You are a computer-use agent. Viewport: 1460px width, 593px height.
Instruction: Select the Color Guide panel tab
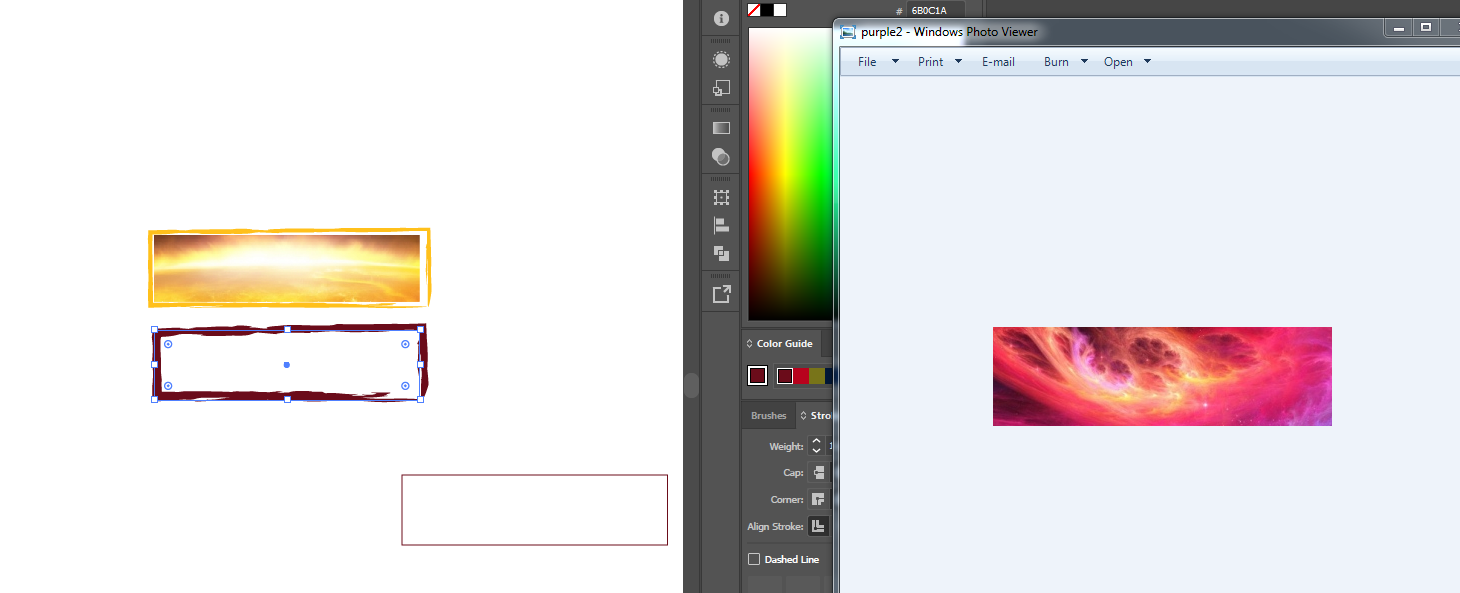click(x=784, y=344)
